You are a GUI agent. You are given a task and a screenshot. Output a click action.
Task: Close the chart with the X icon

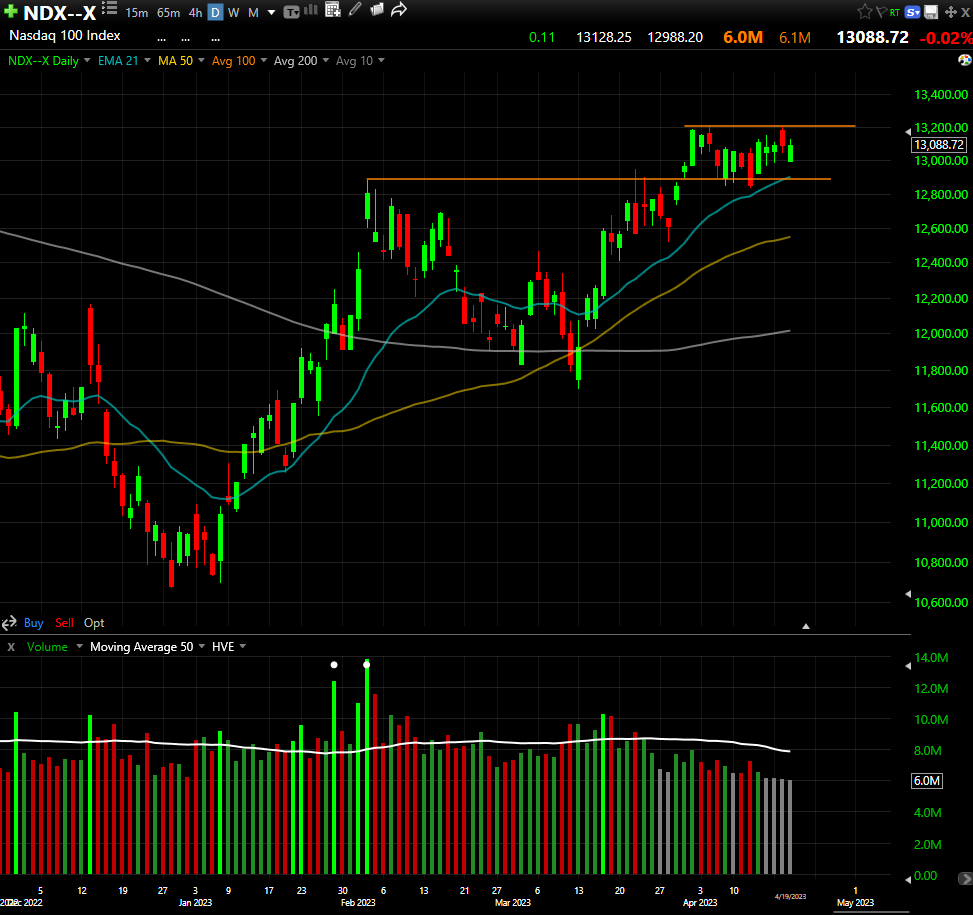pyautogui.click(x=966, y=12)
